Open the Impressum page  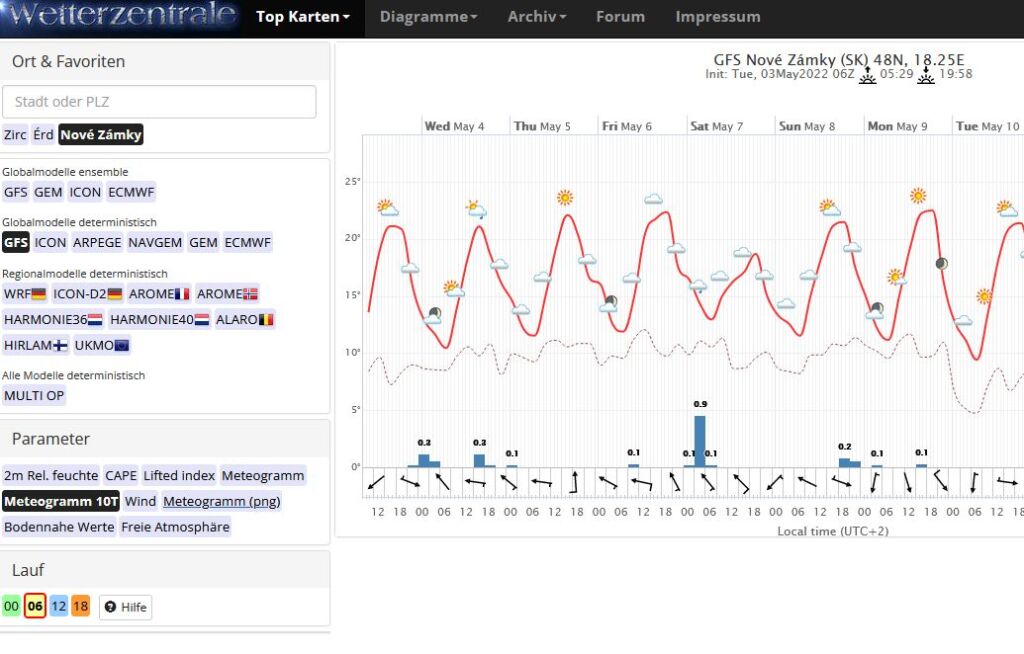click(x=717, y=17)
